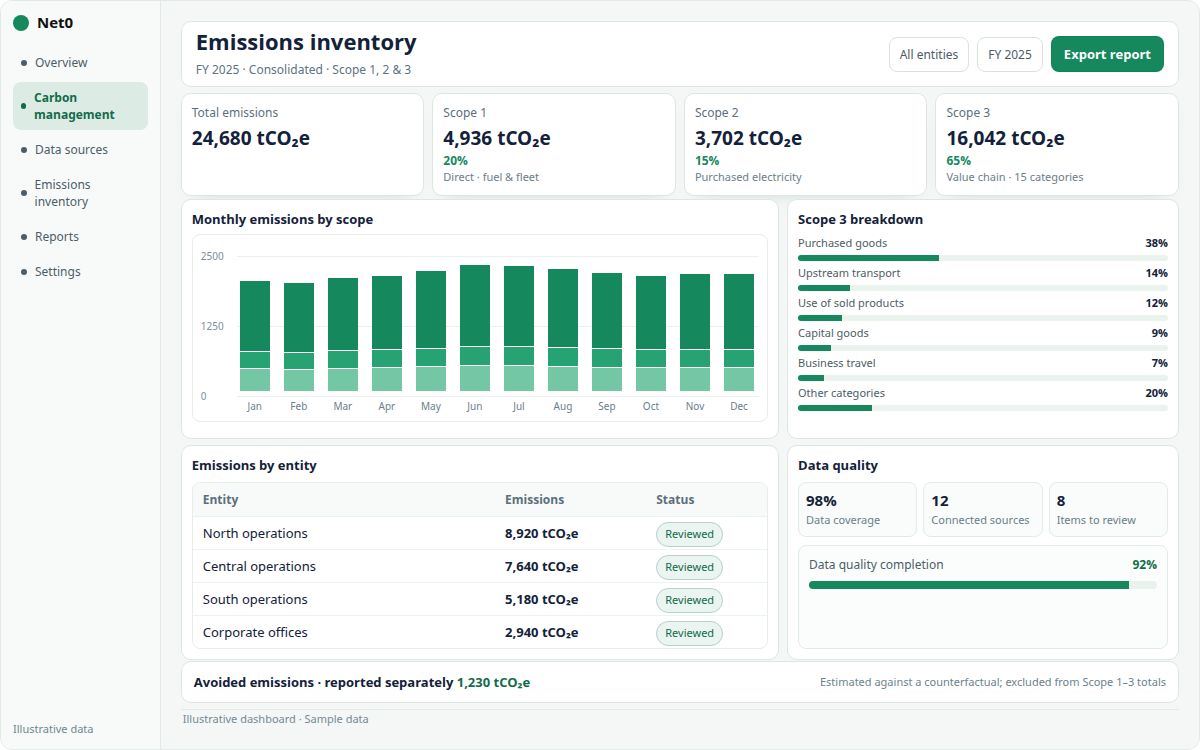1200x750 pixels.
Task: Click the 98% Data coverage tile
Action: coord(857,510)
